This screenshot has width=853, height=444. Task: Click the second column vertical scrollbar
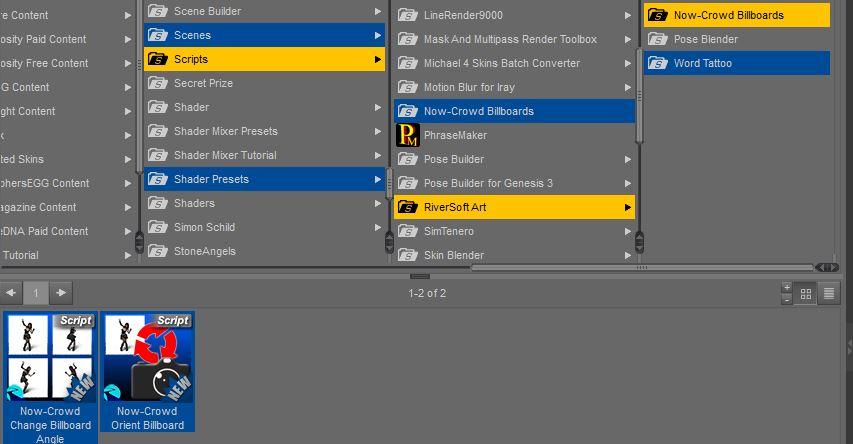(390, 183)
